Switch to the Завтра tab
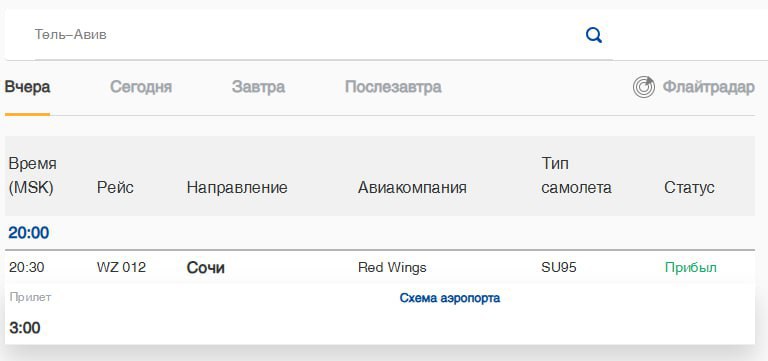The width and height of the screenshot is (768, 361). click(x=258, y=87)
